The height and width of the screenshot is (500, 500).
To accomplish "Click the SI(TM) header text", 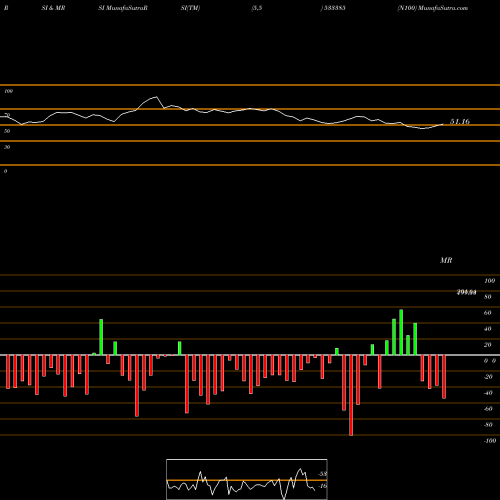I will [x=190, y=8].
